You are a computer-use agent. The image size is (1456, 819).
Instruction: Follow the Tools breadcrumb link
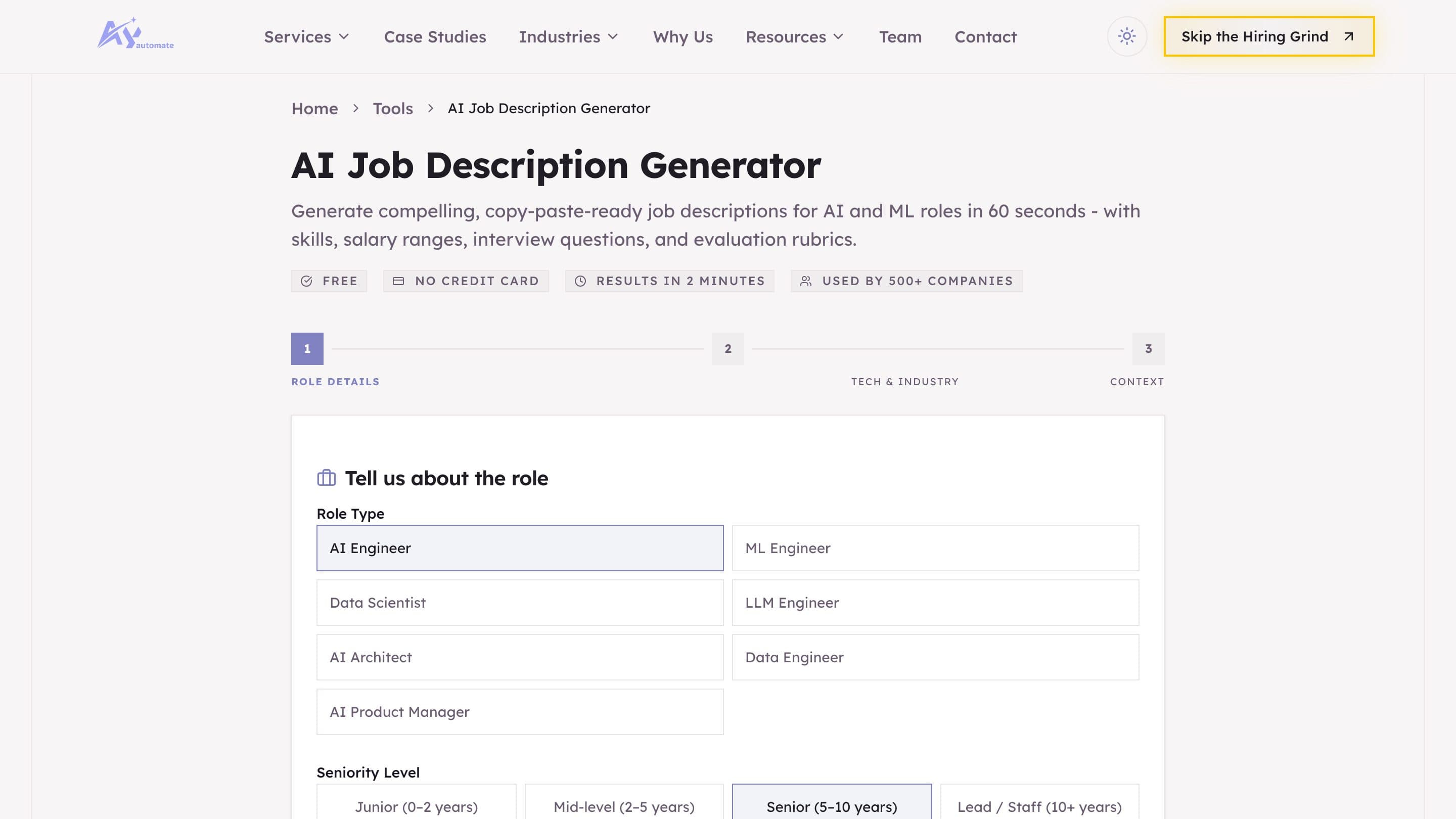[x=393, y=108]
